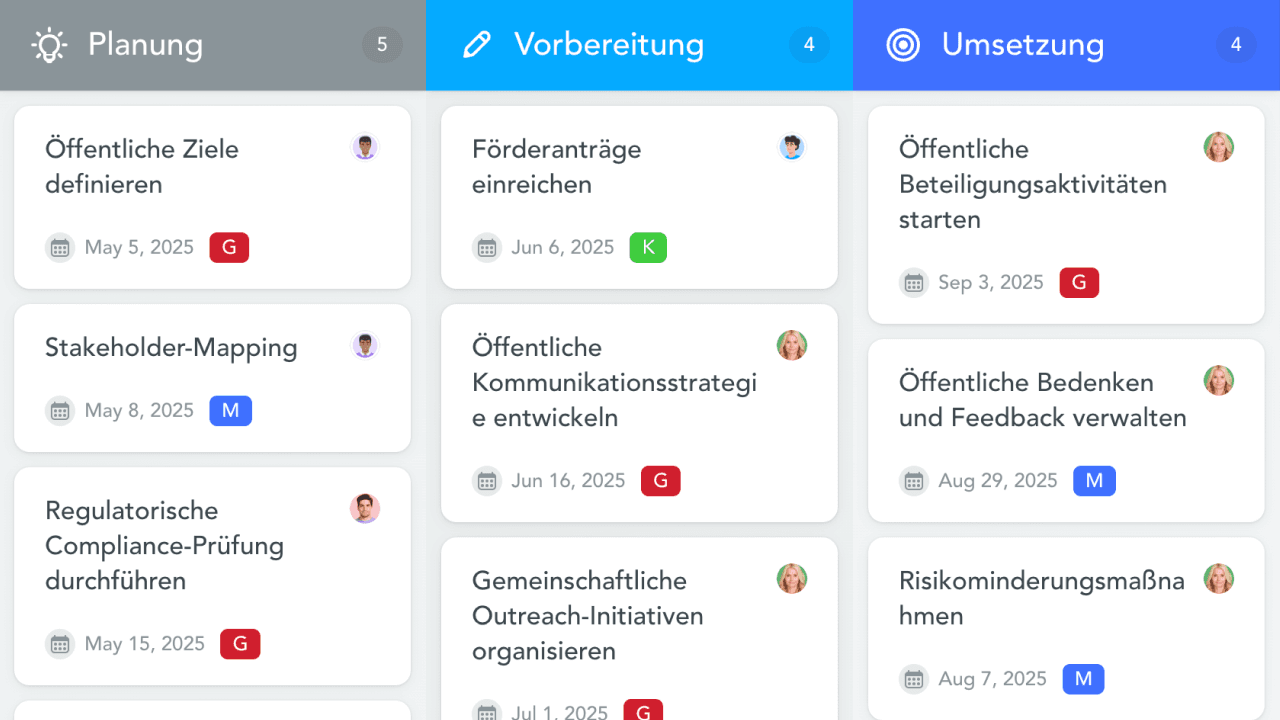Screen dimensions: 1280x720
Task: Click the Planung column card count badge
Action: point(382,45)
